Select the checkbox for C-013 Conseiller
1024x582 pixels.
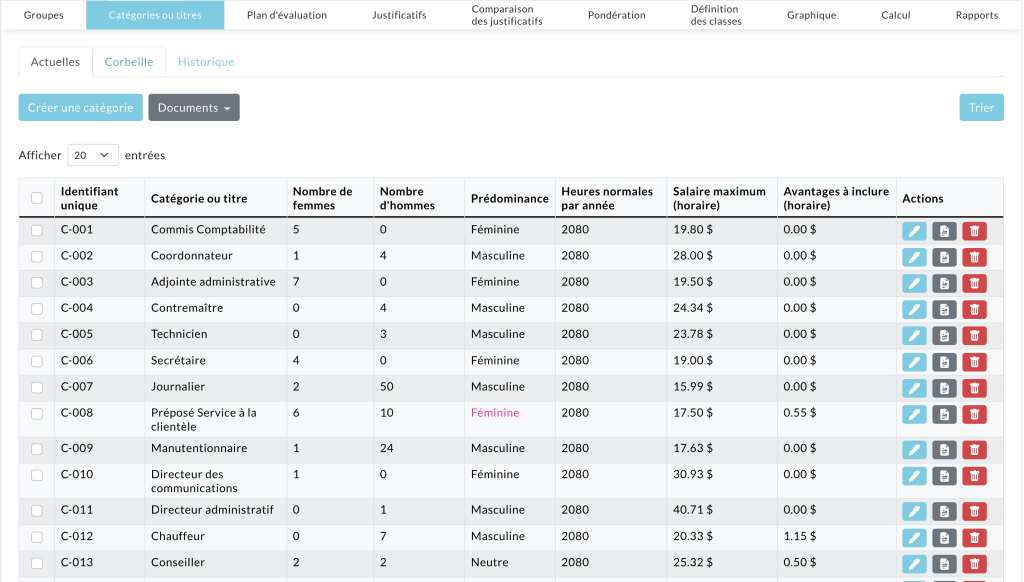[x=37, y=562]
